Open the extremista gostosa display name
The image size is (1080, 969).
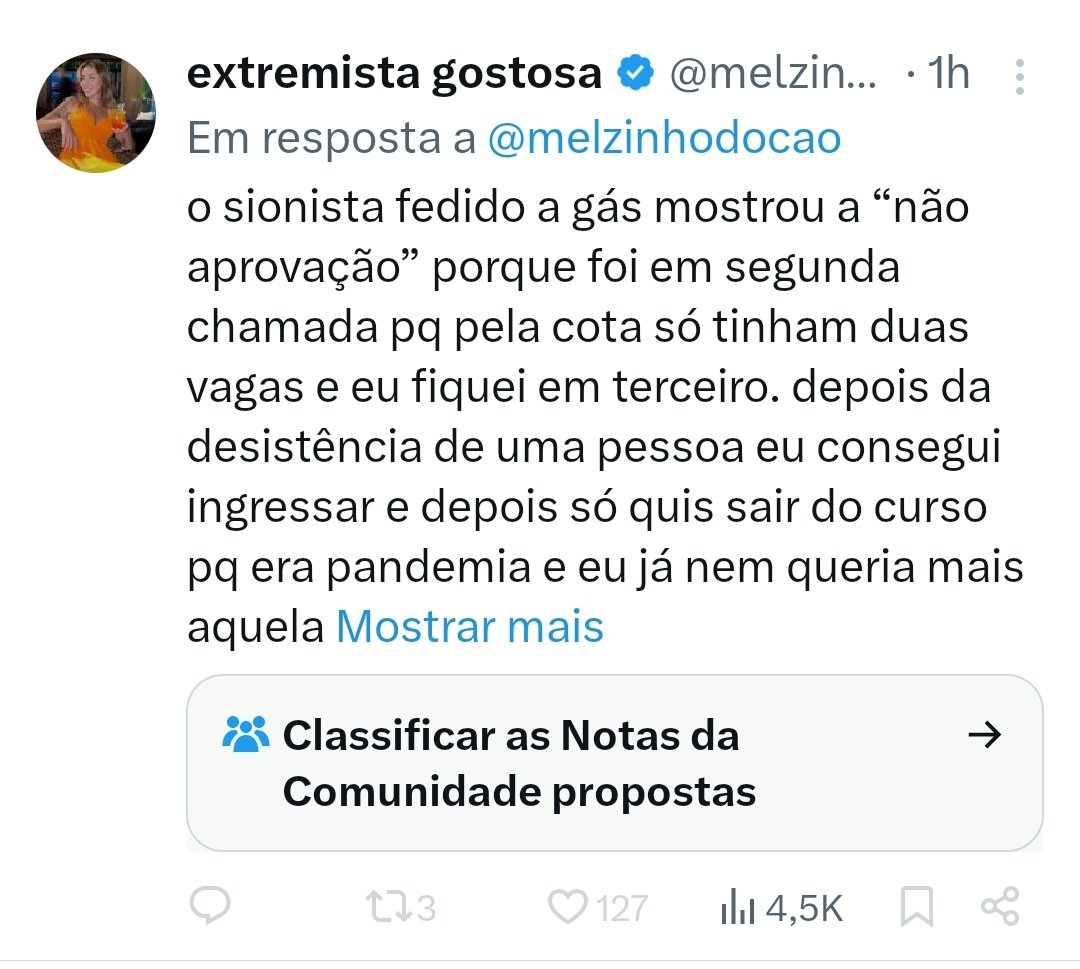pos(395,74)
